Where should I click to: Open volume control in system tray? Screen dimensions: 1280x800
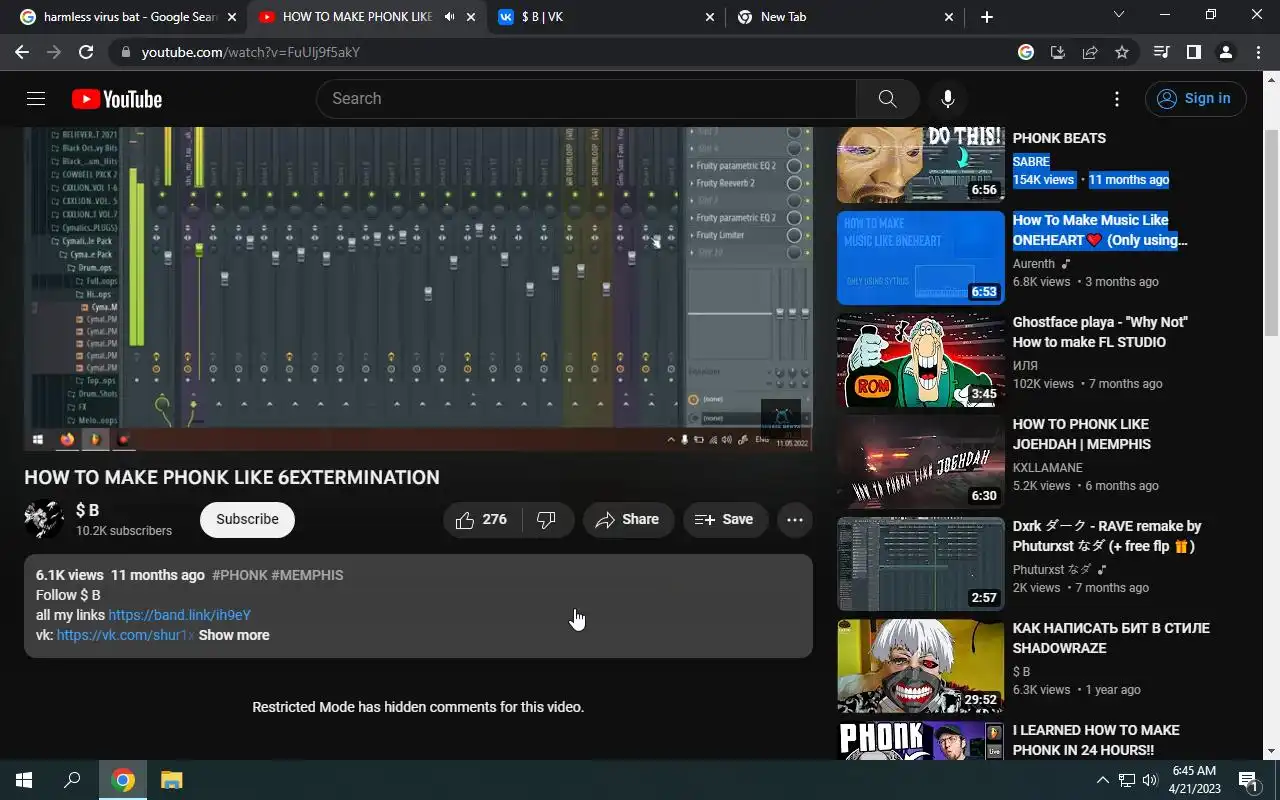1150,780
